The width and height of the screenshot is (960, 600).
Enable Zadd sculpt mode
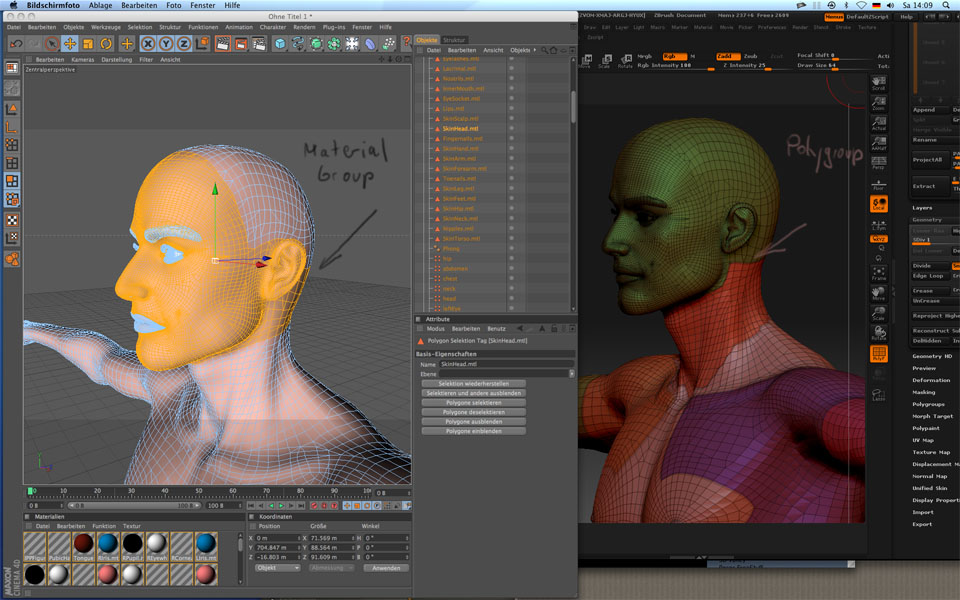[x=727, y=56]
